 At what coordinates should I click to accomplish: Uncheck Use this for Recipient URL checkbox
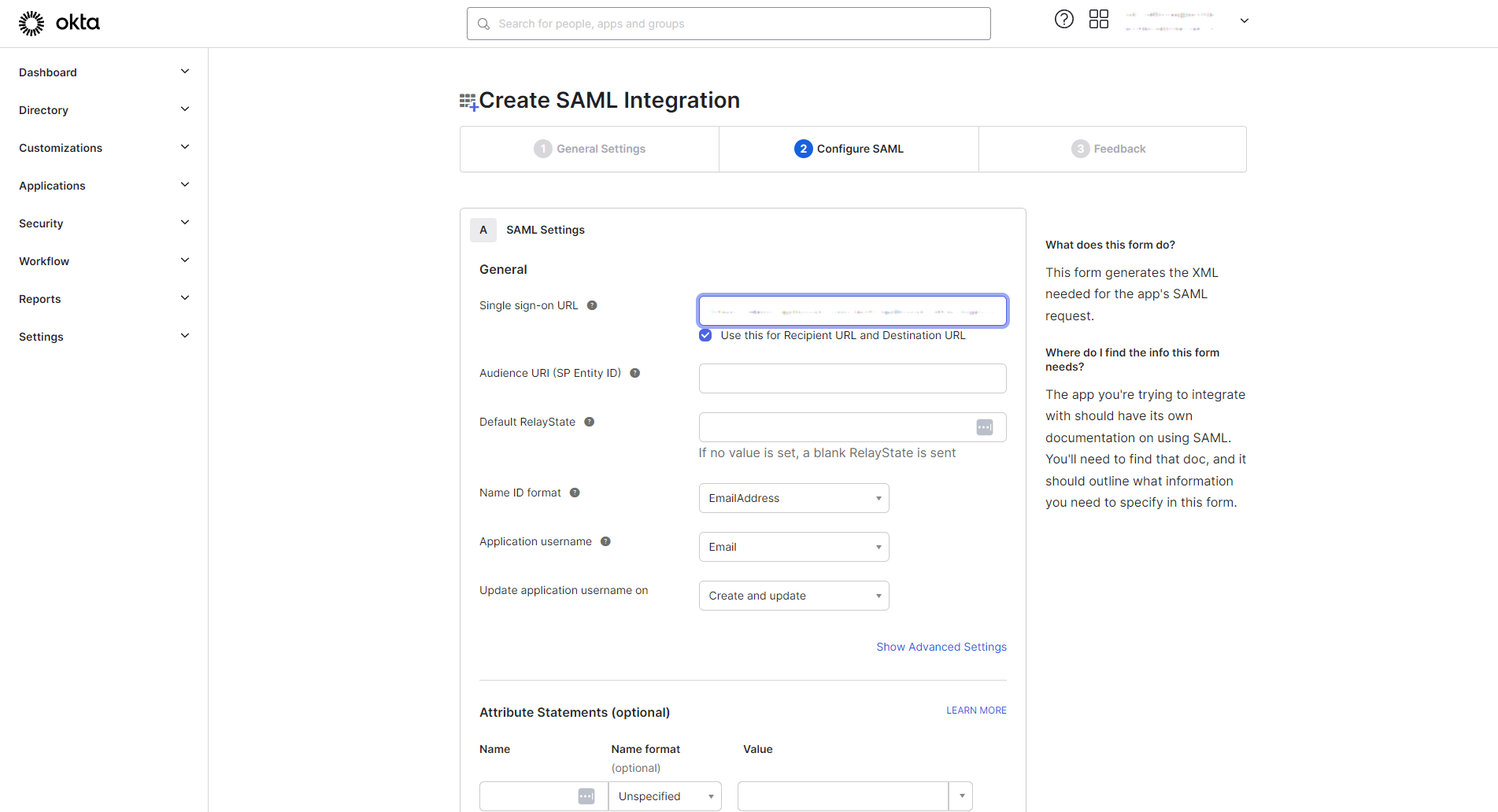pos(705,335)
